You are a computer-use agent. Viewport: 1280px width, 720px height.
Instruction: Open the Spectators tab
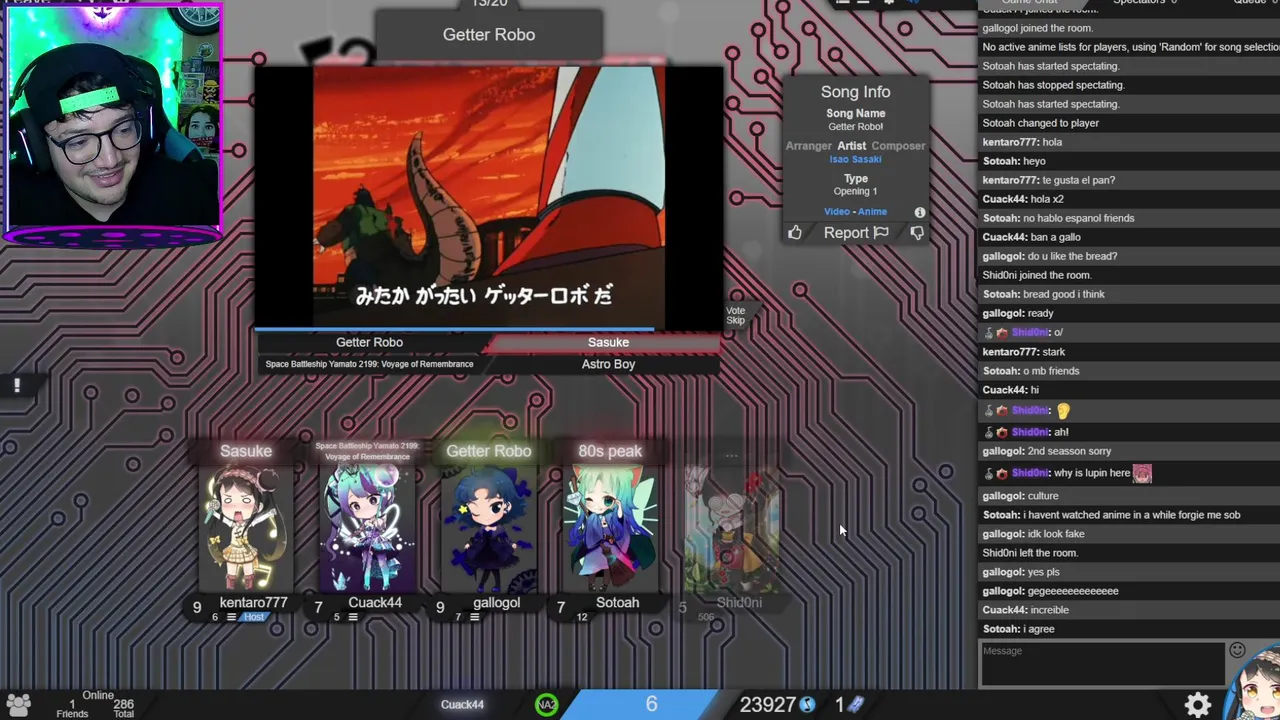[x=1145, y=3]
